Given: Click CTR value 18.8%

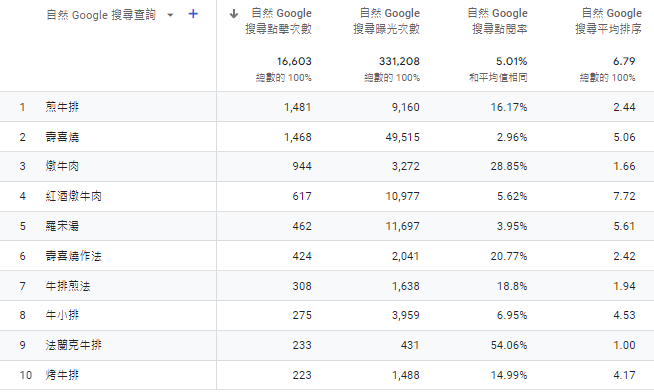Looking at the screenshot, I should point(512,286).
